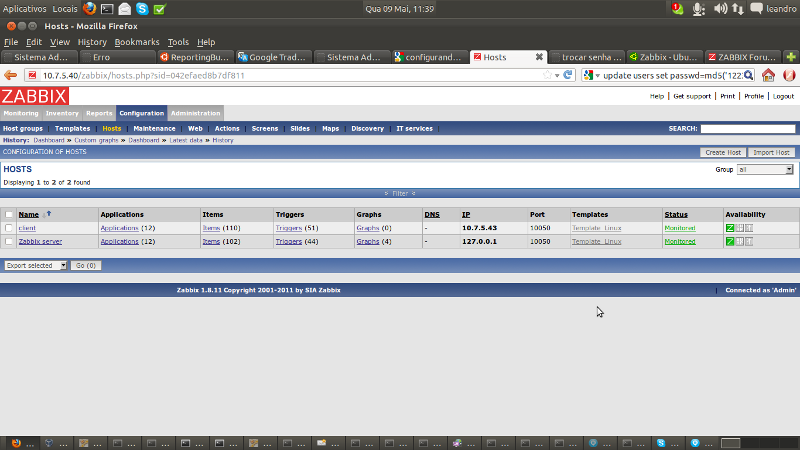Image resolution: width=800 pixels, height=450 pixels.
Task: Switch to the ZABBIX Forum browser tab
Action: pos(743,57)
